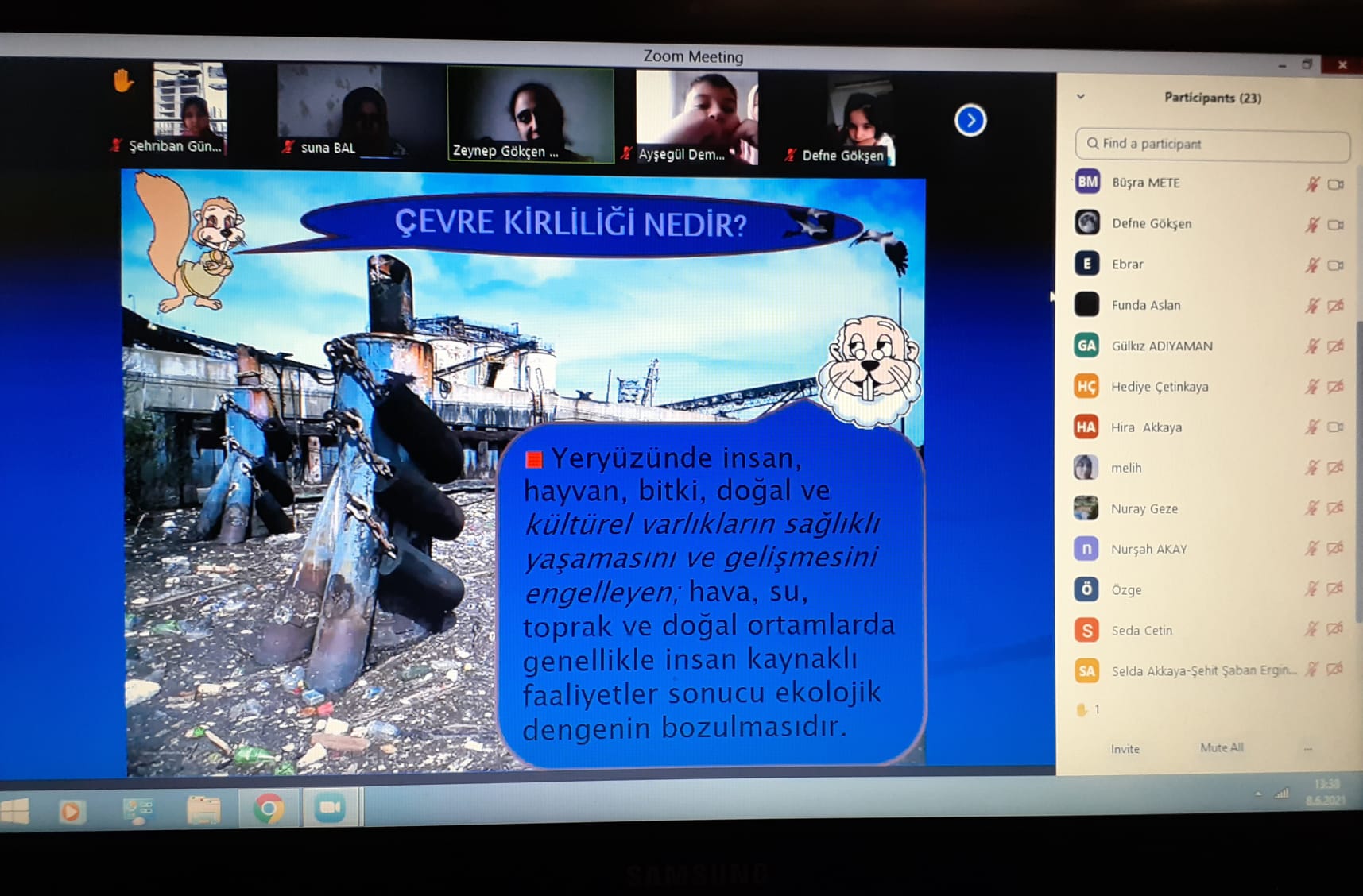The width and height of the screenshot is (1363, 896).
Task: Open Google Chrome from taskbar
Action: click(269, 809)
